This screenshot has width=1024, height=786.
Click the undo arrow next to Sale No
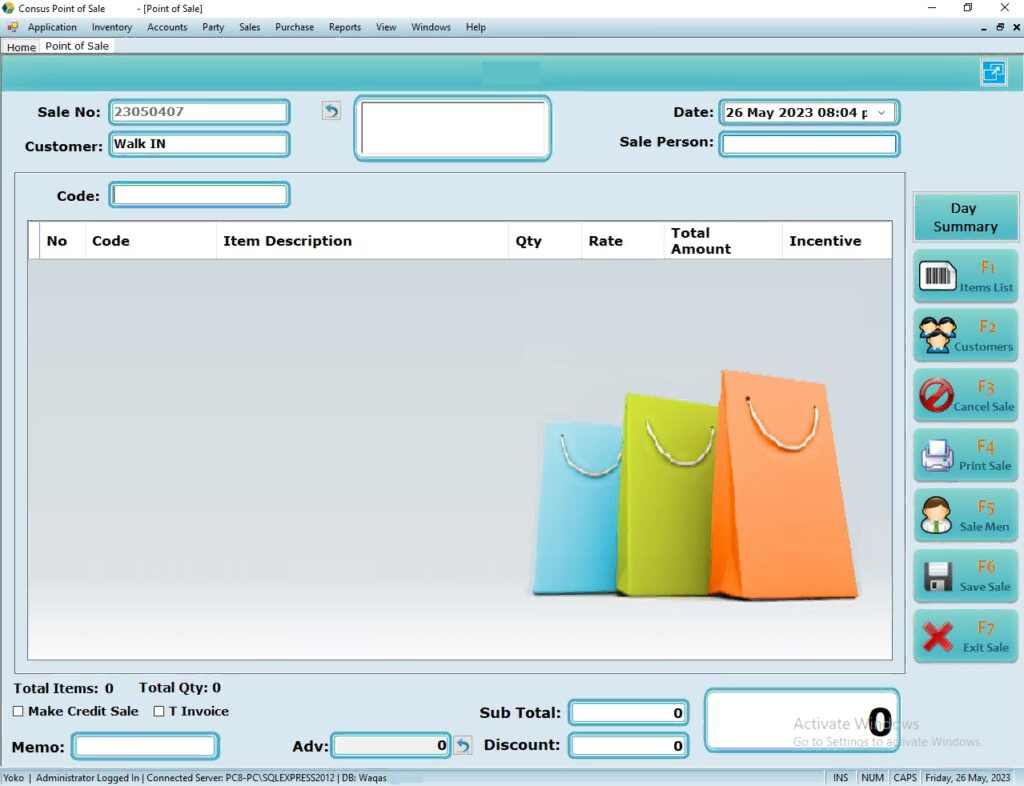click(x=331, y=111)
